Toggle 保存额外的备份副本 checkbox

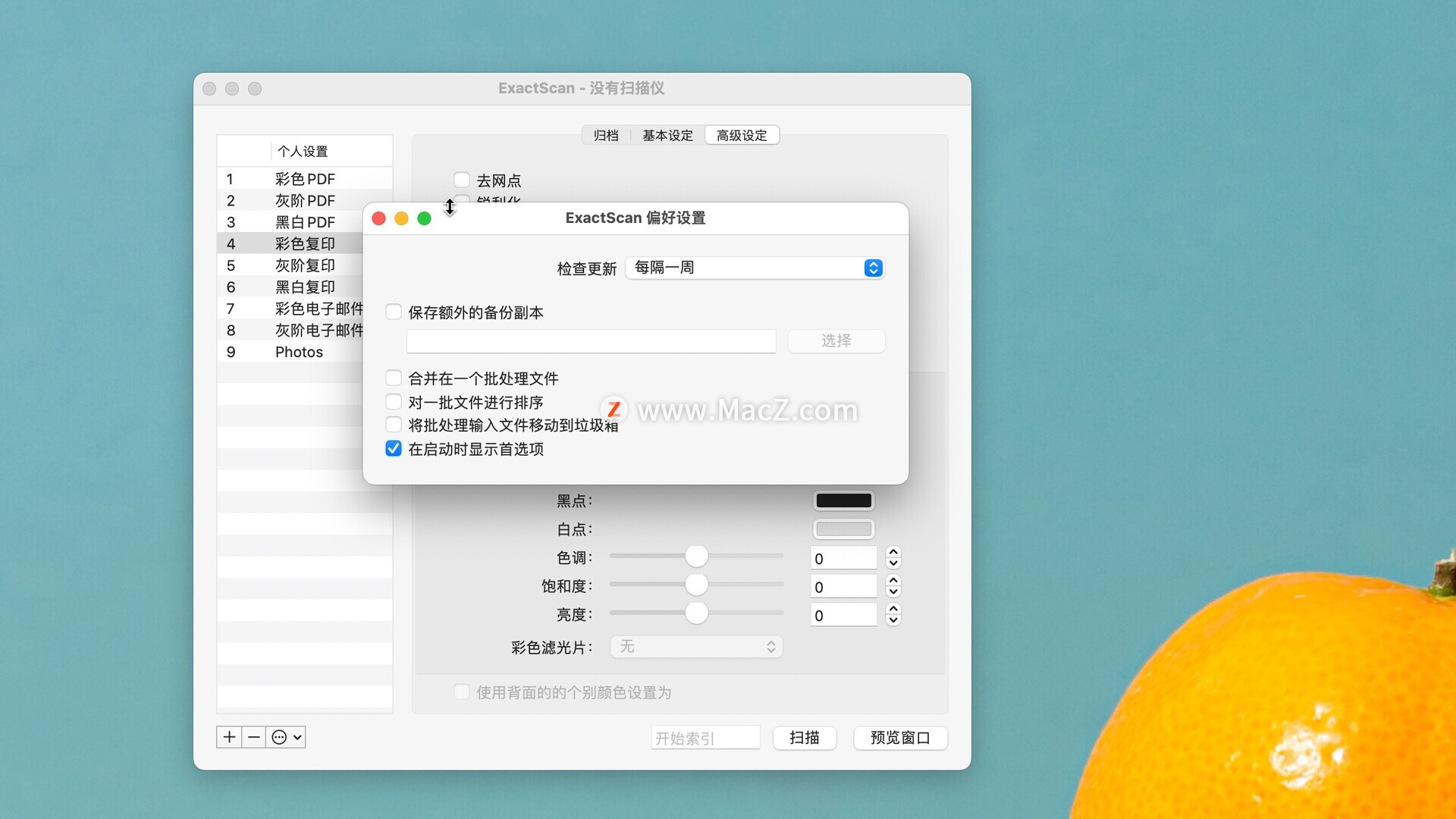[394, 312]
